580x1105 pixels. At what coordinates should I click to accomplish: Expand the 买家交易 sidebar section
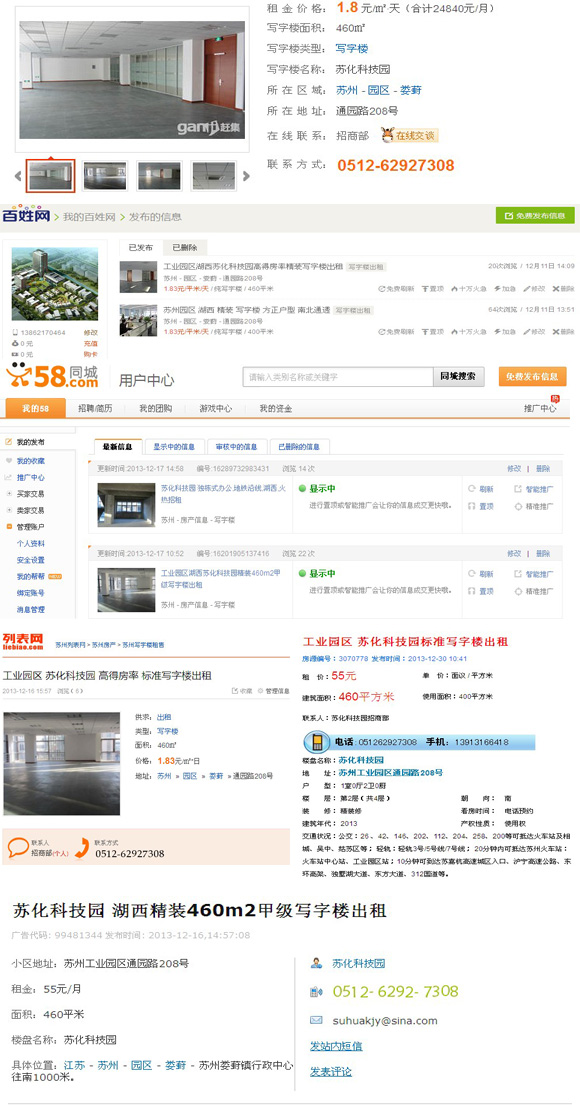click(25, 493)
